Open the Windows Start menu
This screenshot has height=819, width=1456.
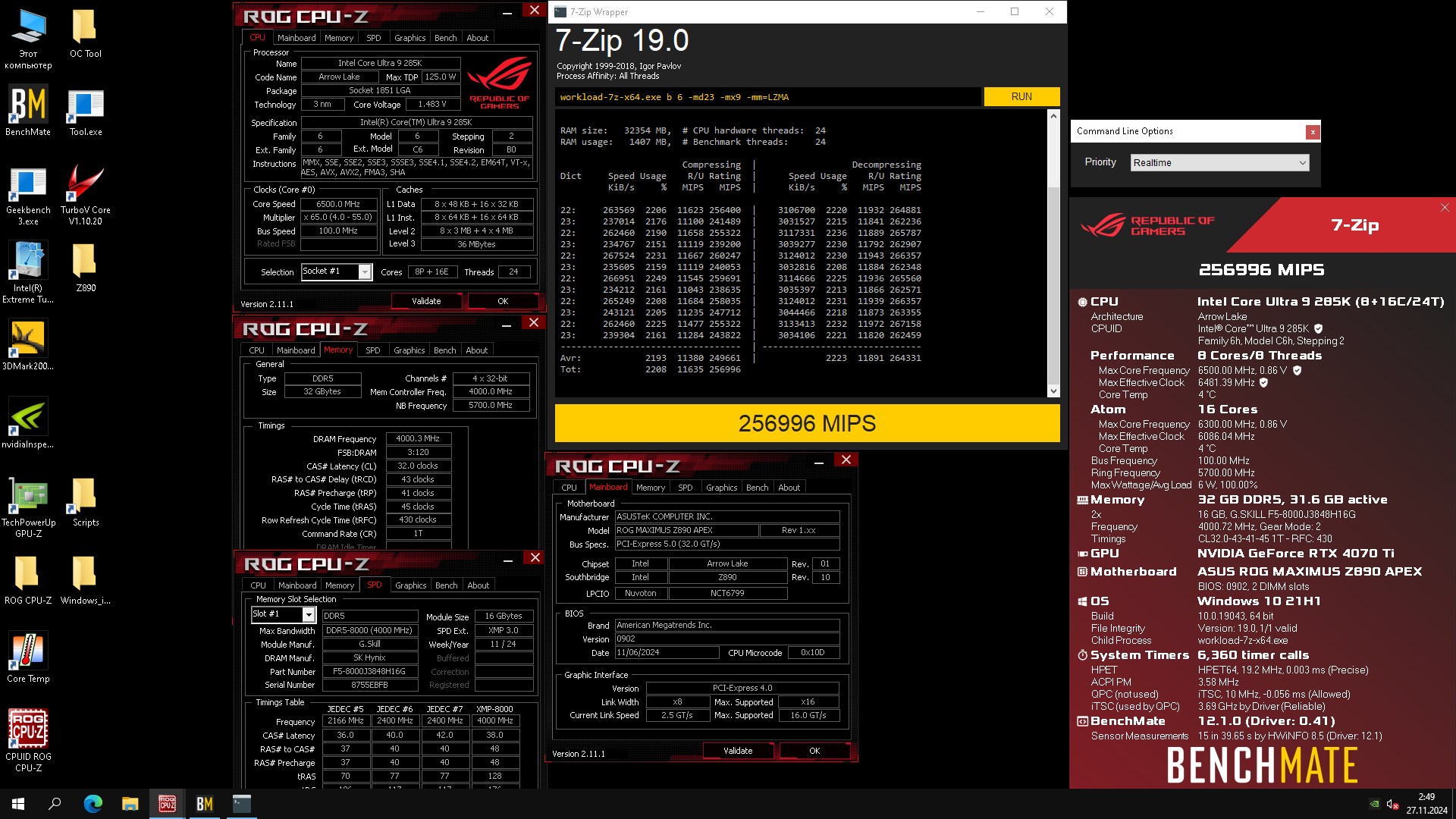click(18, 804)
